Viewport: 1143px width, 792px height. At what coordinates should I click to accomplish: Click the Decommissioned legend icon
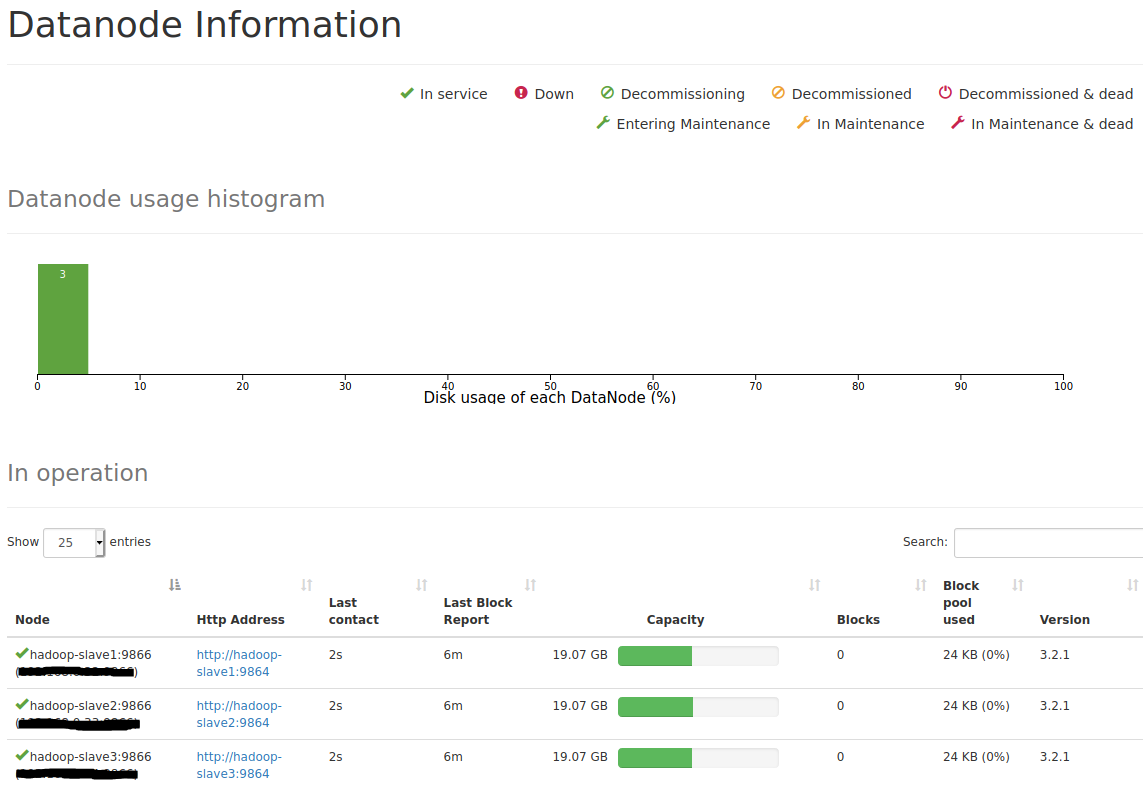778,93
